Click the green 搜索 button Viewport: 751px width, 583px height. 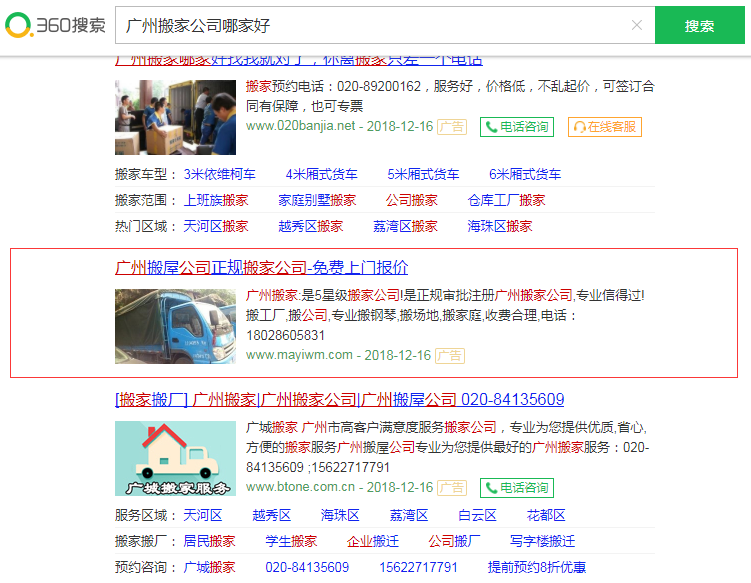(700, 25)
